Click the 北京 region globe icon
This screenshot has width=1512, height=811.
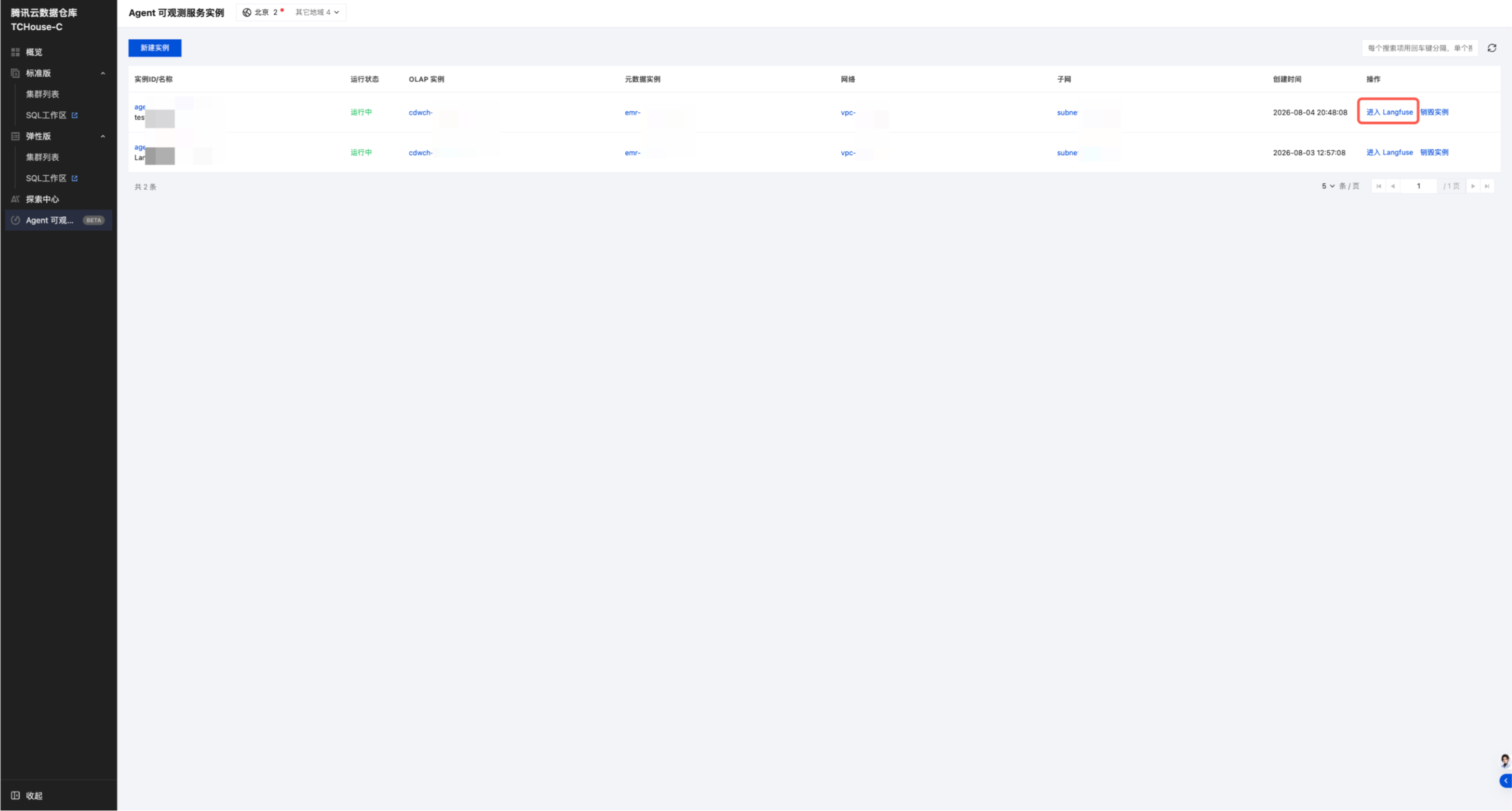click(246, 12)
